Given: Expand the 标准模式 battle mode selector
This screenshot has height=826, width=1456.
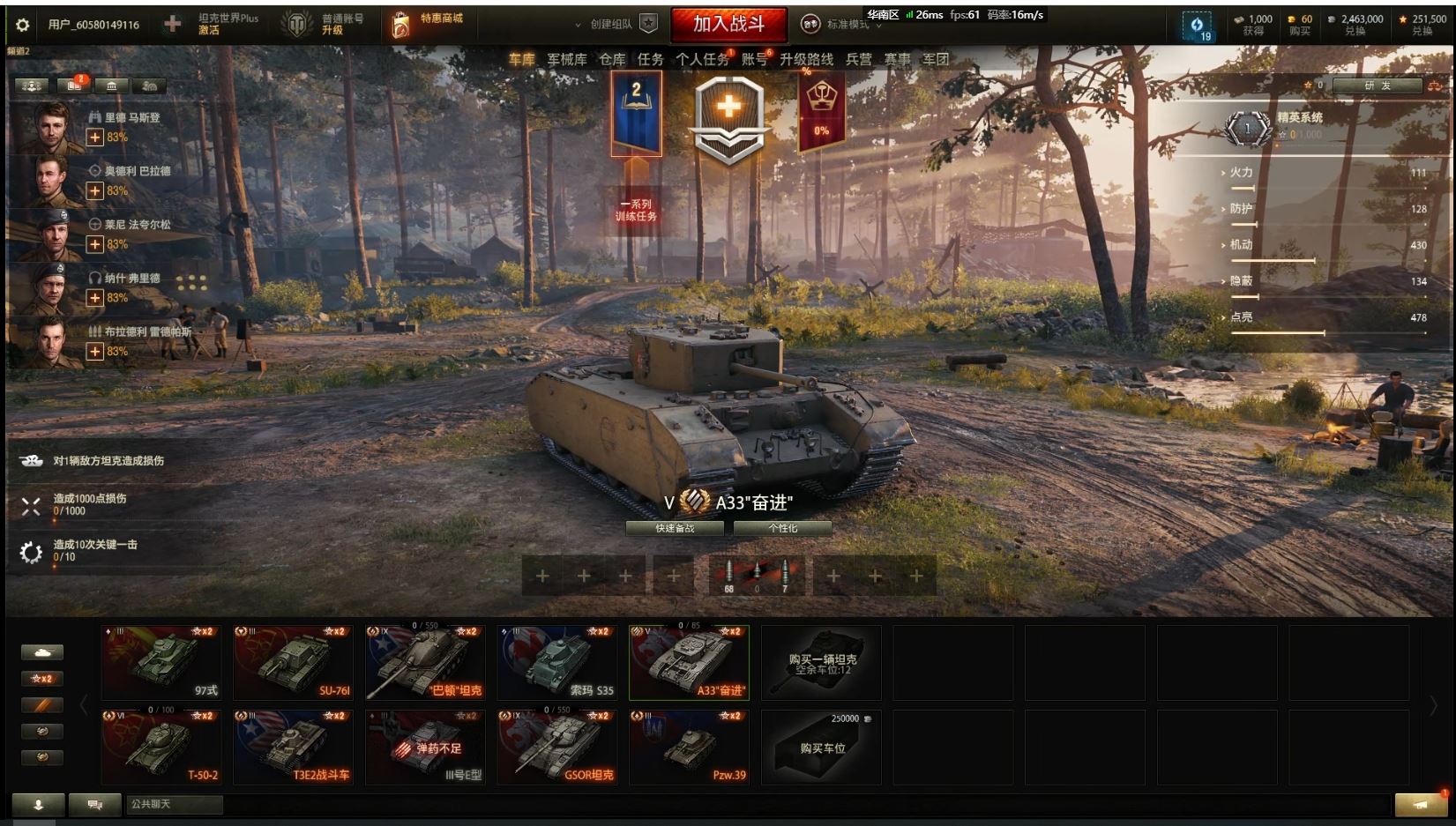Looking at the screenshot, I should [844, 25].
